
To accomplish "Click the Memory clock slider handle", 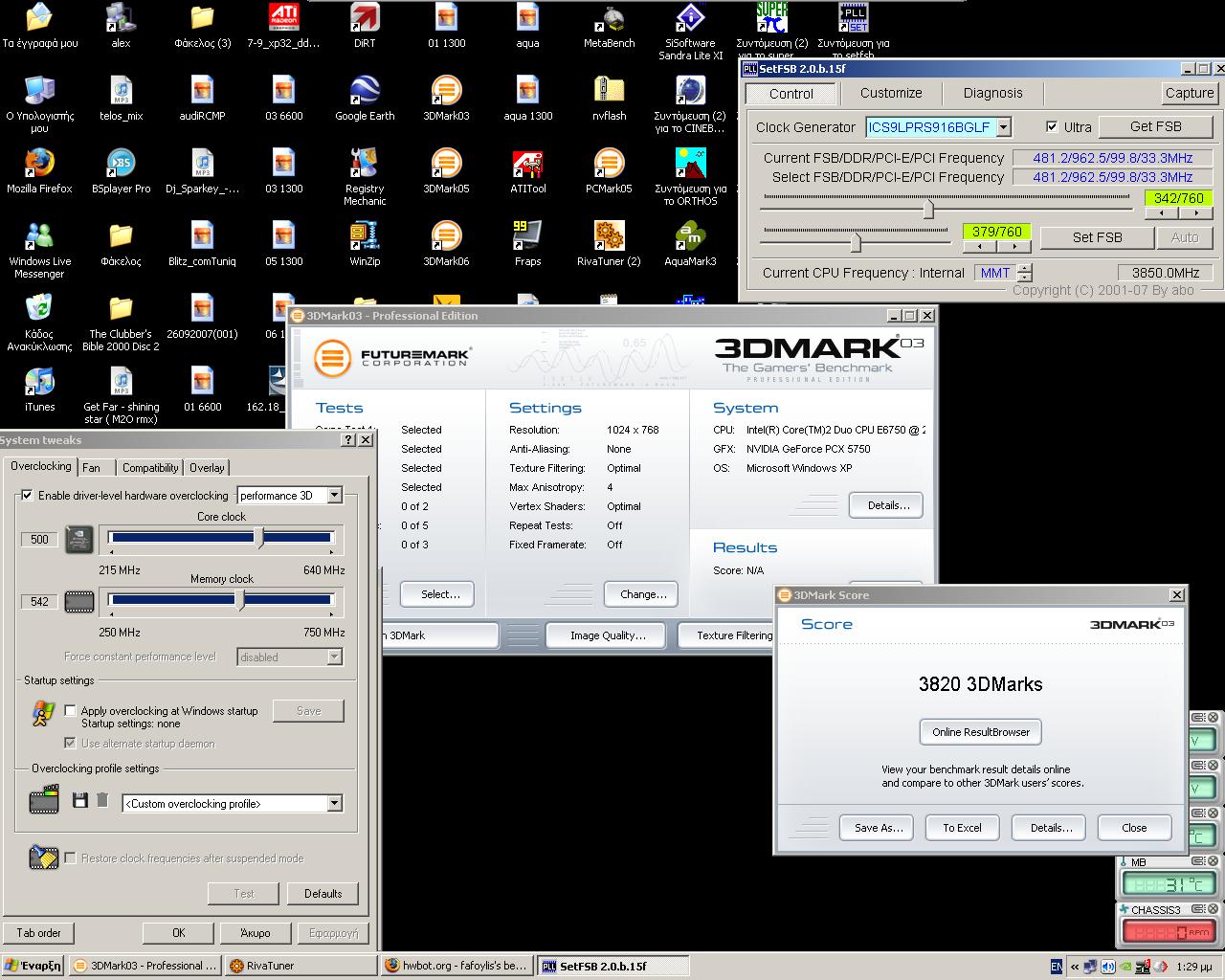I will 239,600.
